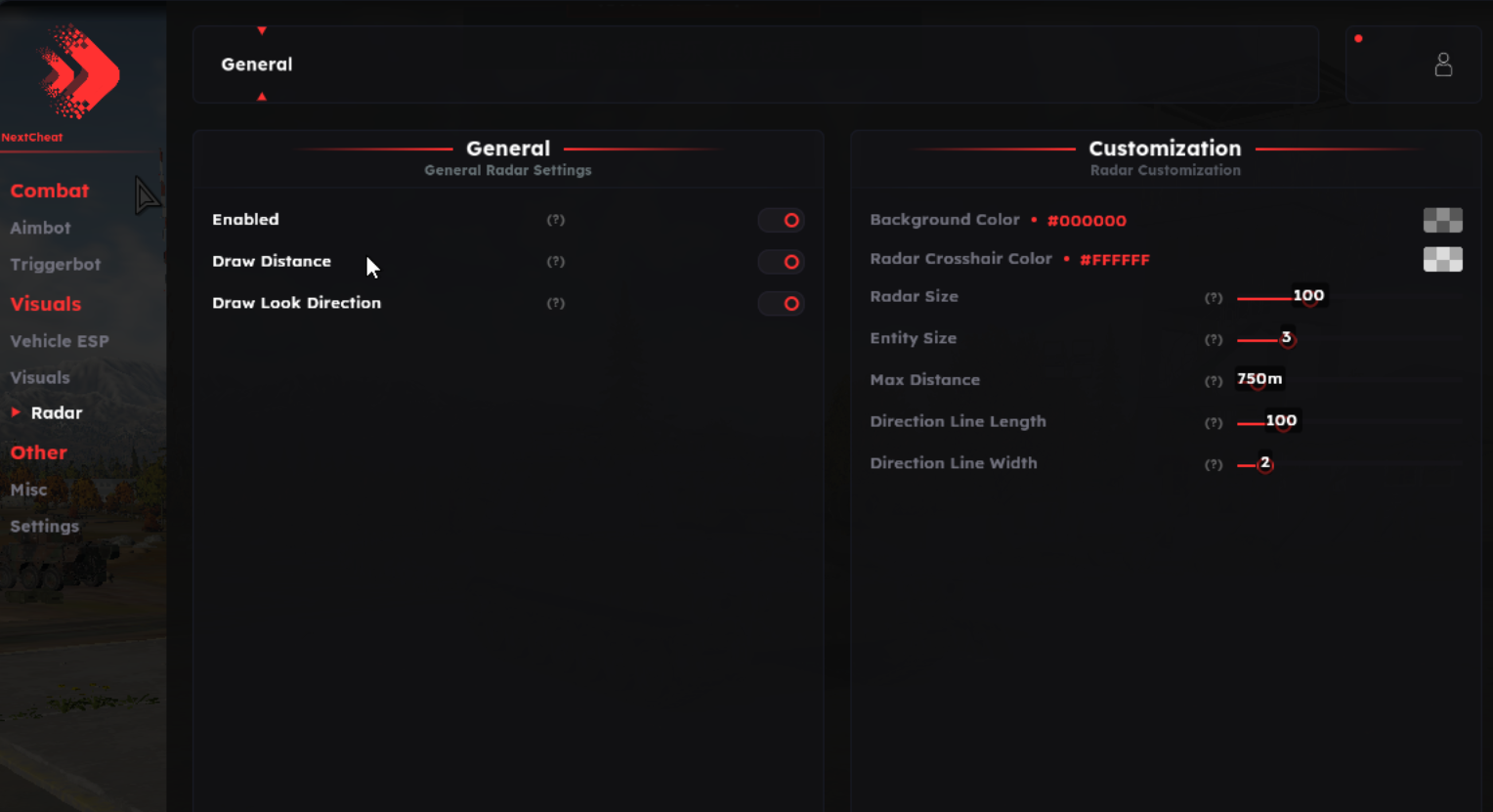Click the red status dot near profile
Image resolution: width=1493 pixels, height=812 pixels.
coord(1358,39)
